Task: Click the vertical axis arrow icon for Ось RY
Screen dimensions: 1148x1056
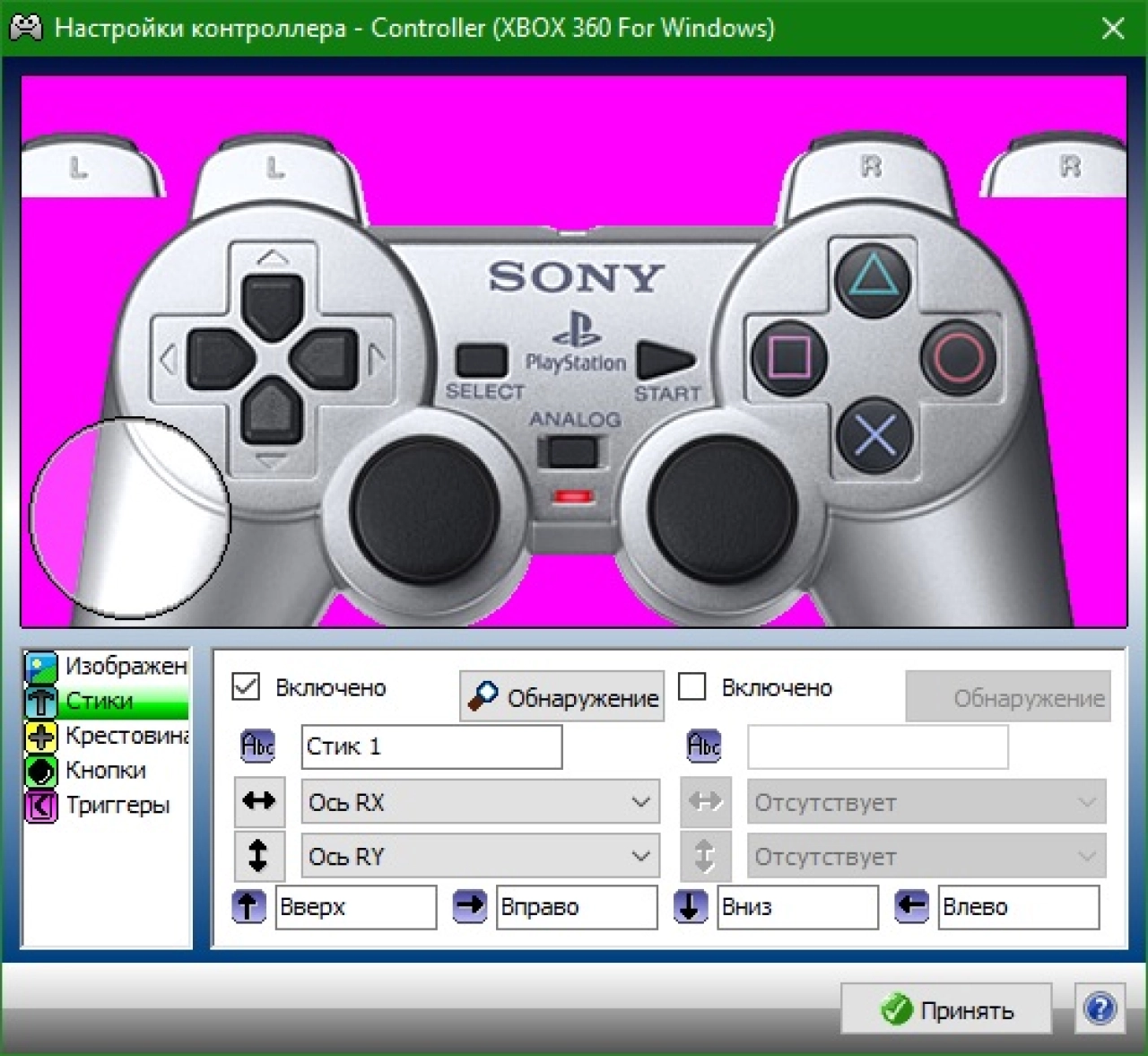Action: (x=259, y=855)
